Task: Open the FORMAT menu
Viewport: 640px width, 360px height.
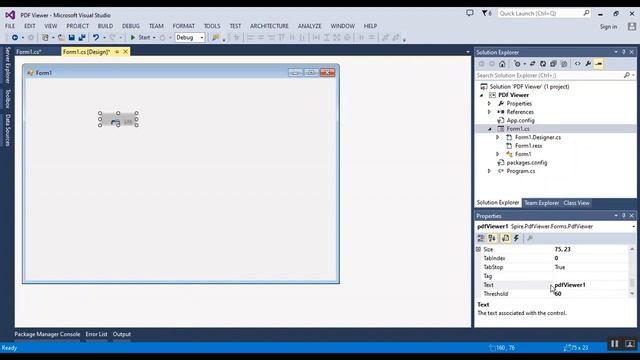Action: click(184, 26)
